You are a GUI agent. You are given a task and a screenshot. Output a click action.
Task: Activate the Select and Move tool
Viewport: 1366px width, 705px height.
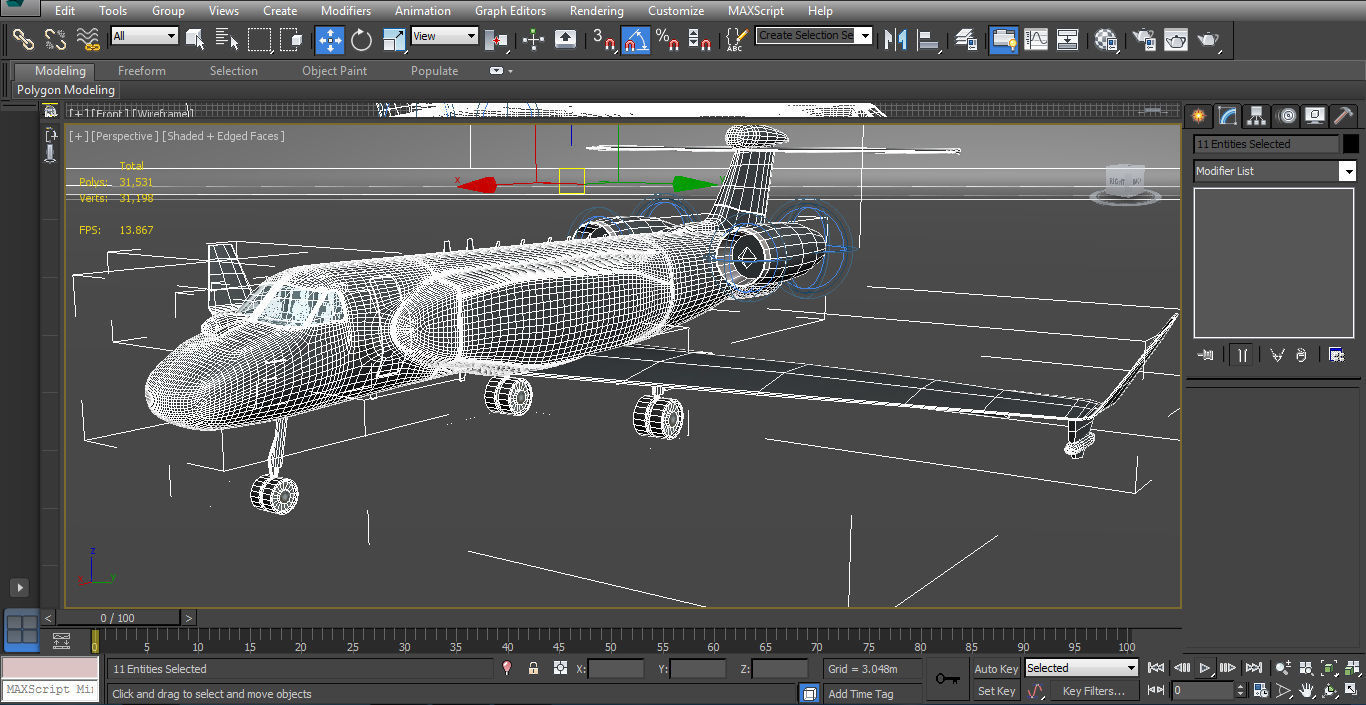pos(330,40)
